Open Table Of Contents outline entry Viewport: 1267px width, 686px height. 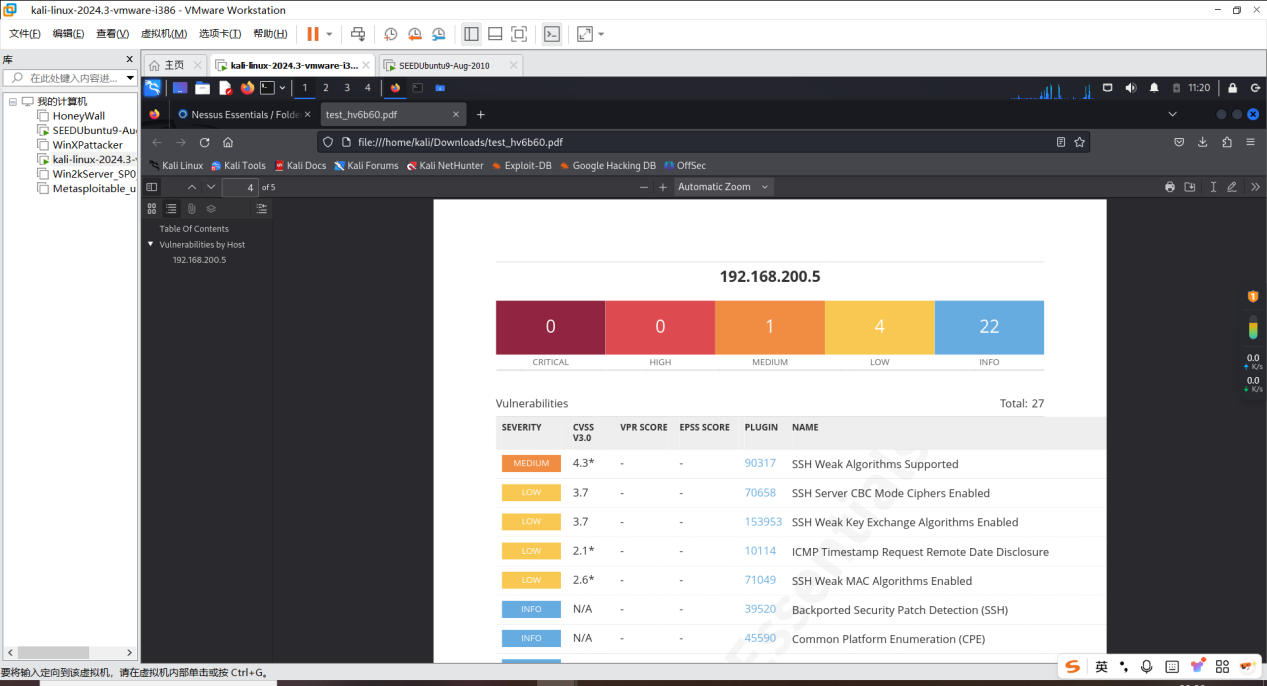click(194, 229)
